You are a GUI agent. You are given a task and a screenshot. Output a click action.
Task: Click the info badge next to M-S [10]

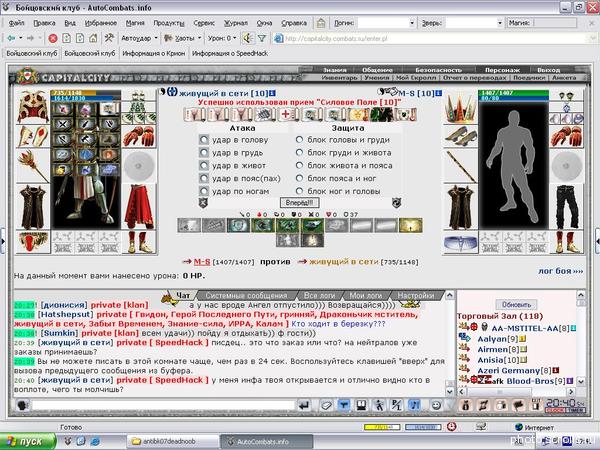(439, 93)
